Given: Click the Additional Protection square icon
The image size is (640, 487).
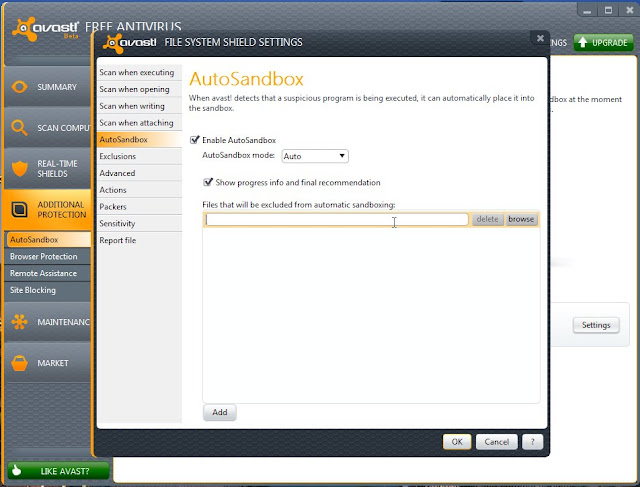Looking at the screenshot, I should pos(19,209).
